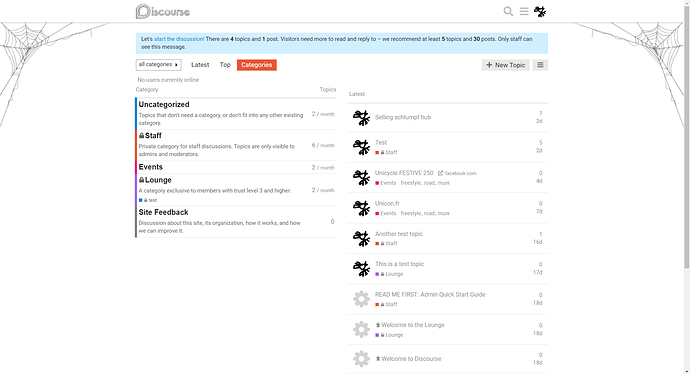Screen dimensions: 690x374
Task: Click gear avatar next to READ ME FIRST topic
Action: [361, 299]
